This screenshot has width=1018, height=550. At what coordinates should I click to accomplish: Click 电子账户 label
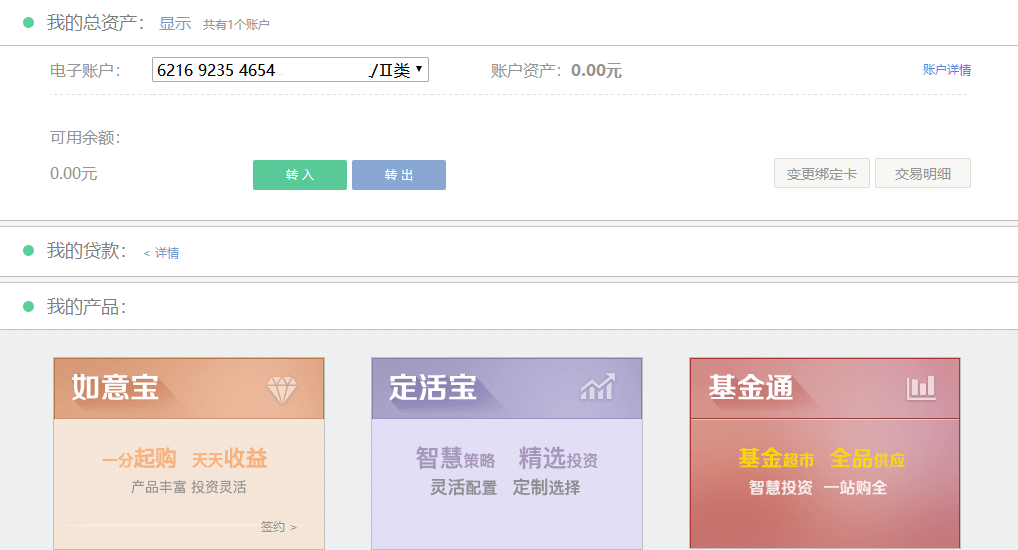click(85, 70)
